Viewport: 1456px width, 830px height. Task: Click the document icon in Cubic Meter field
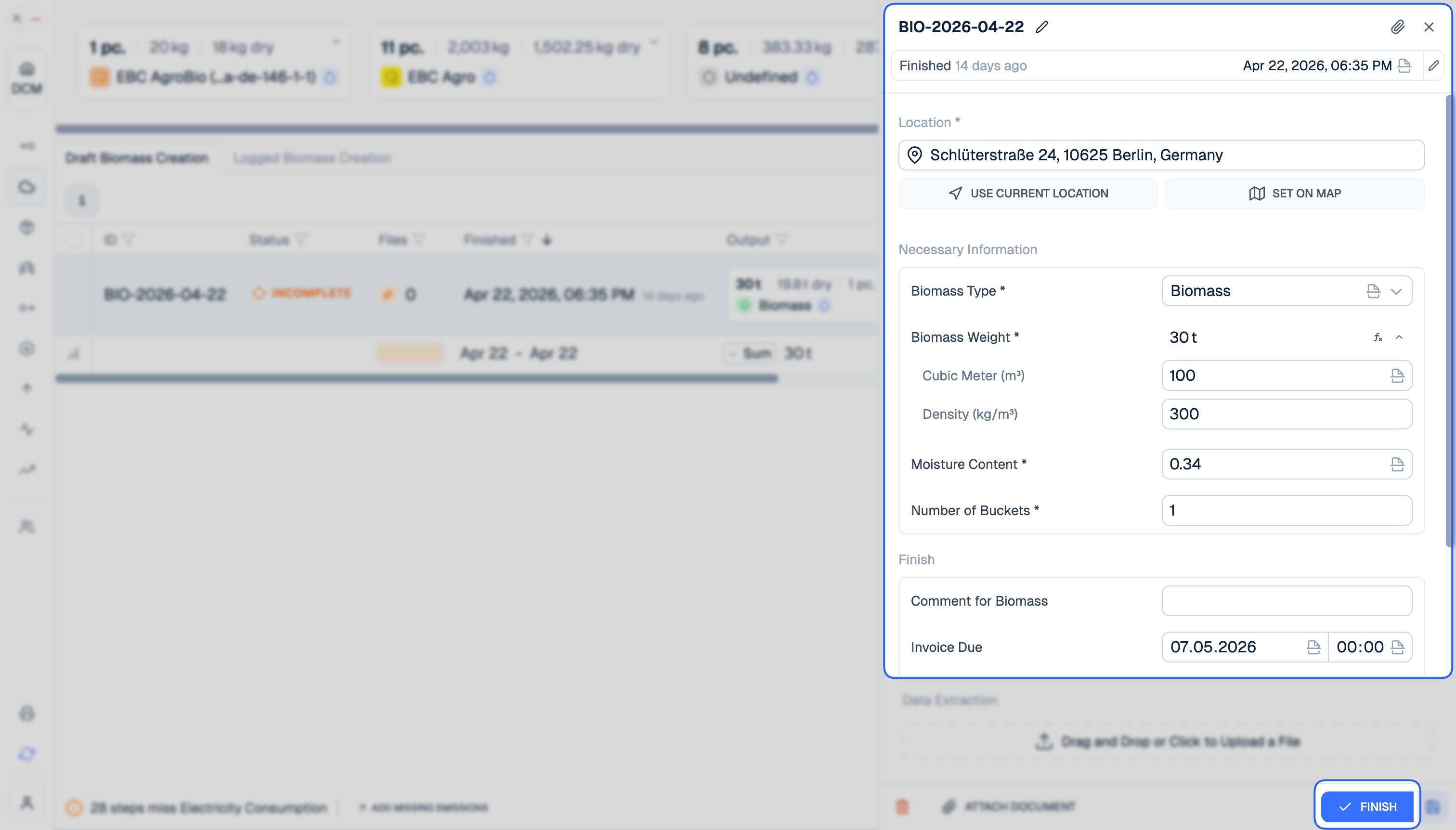[1397, 376]
